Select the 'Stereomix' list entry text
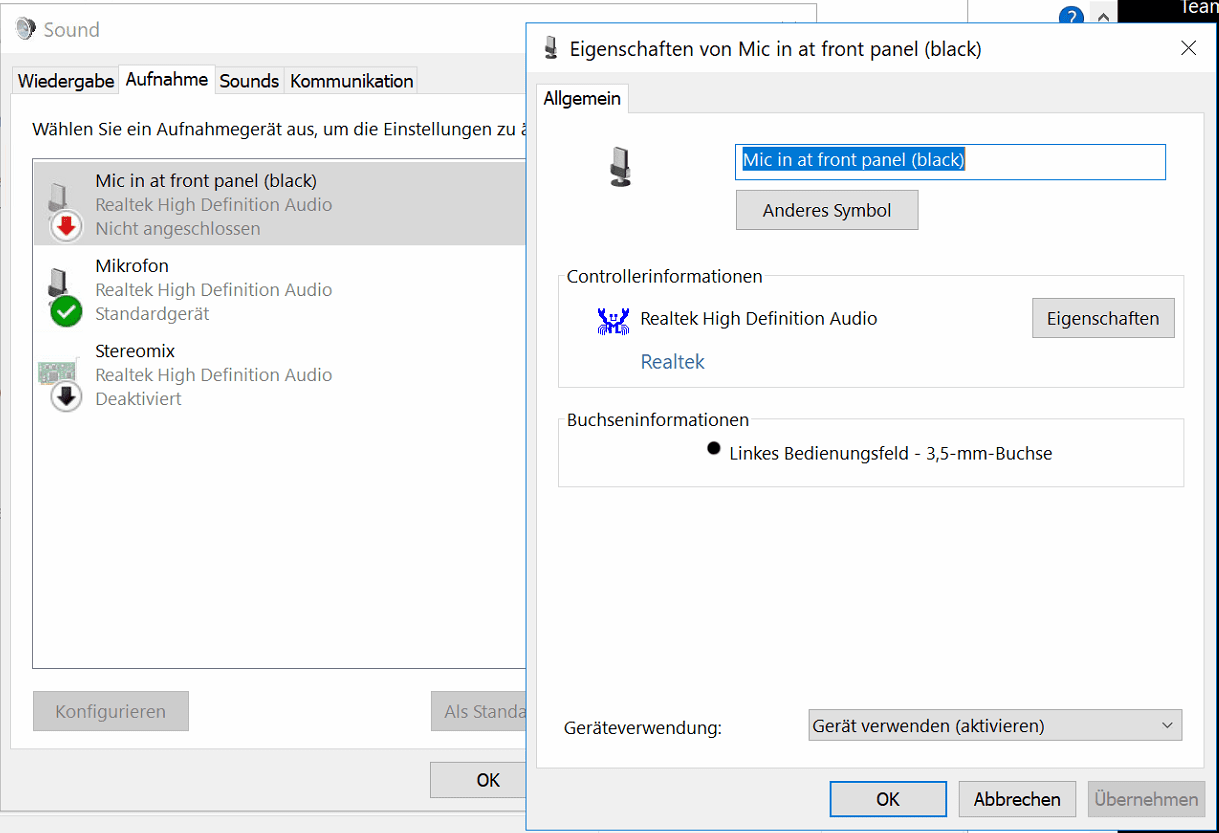Viewport: 1219px width, 833px height. [x=135, y=351]
